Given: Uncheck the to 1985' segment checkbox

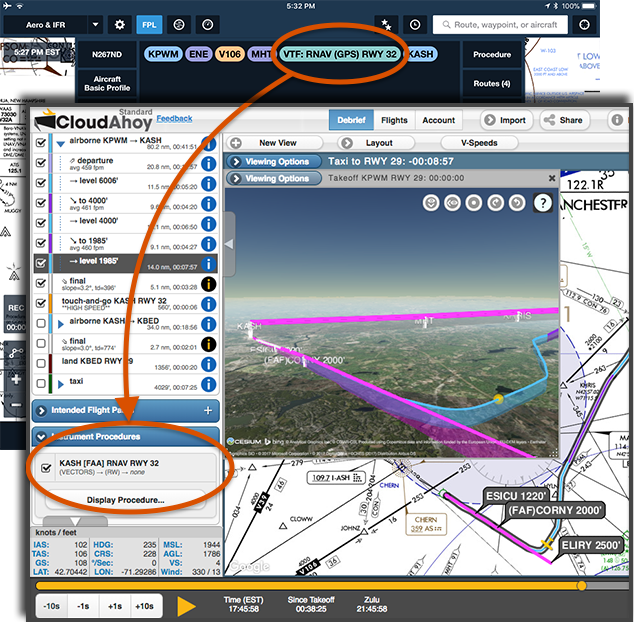Looking at the screenshot, I should click(x=41, y=243).
